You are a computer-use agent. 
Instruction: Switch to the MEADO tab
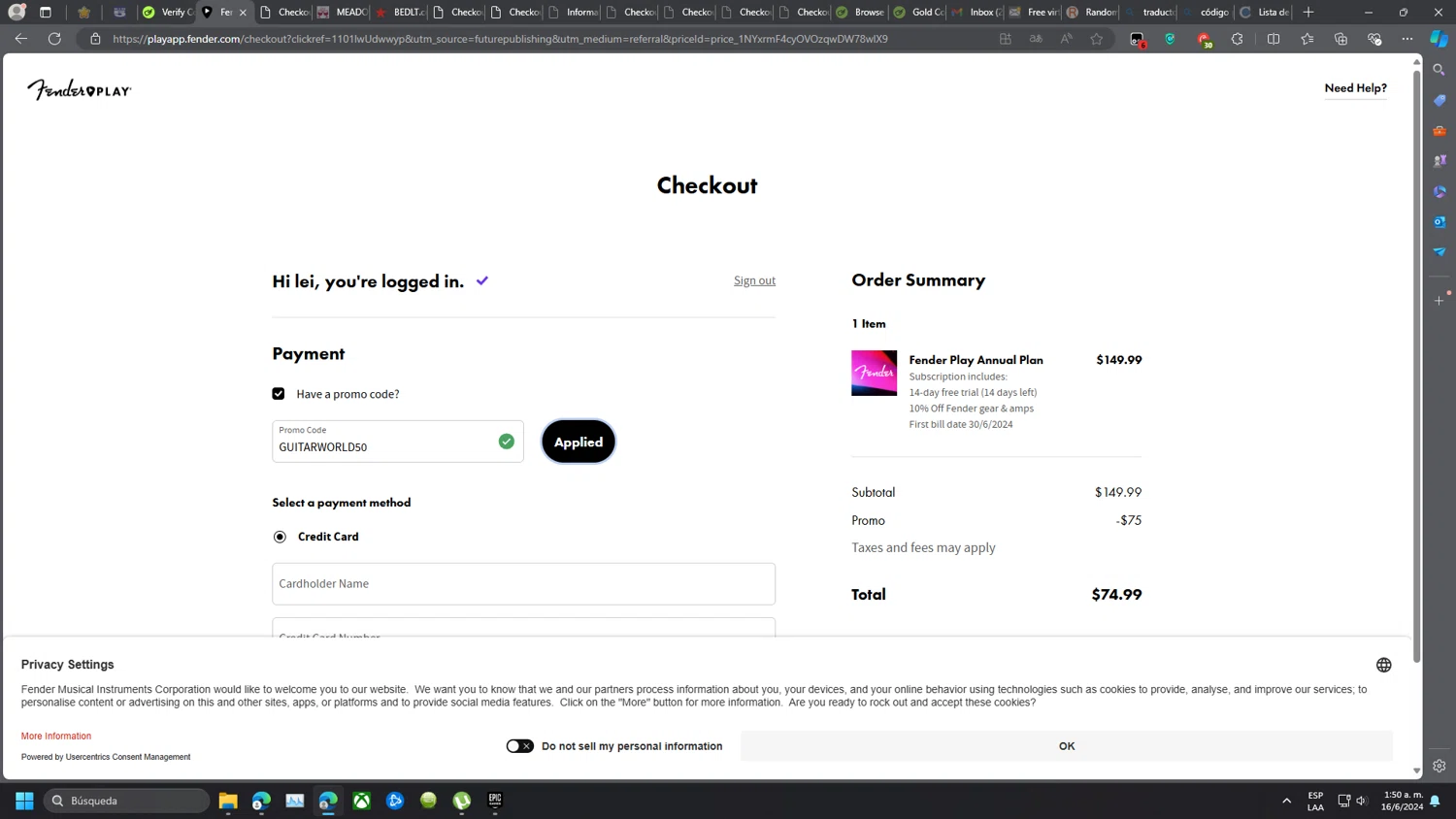(x=342, y=12)
